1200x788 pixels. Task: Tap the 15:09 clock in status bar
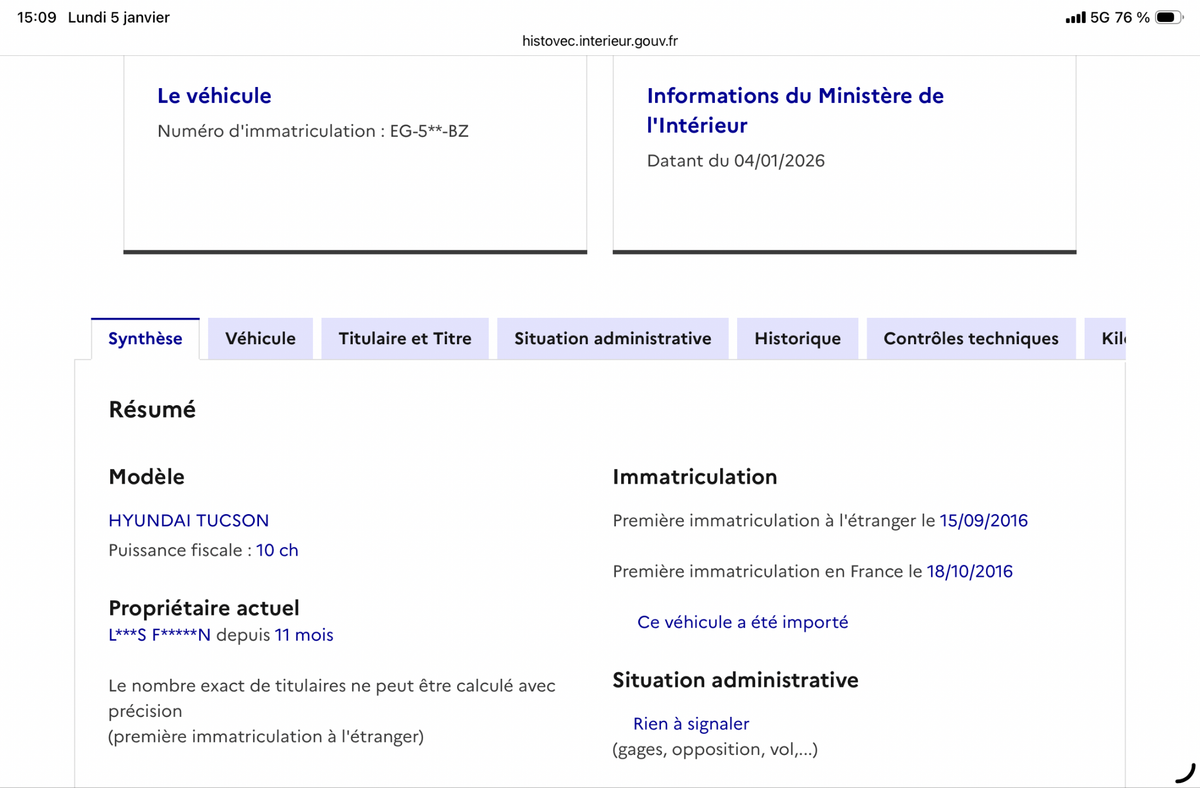[37, 18]
